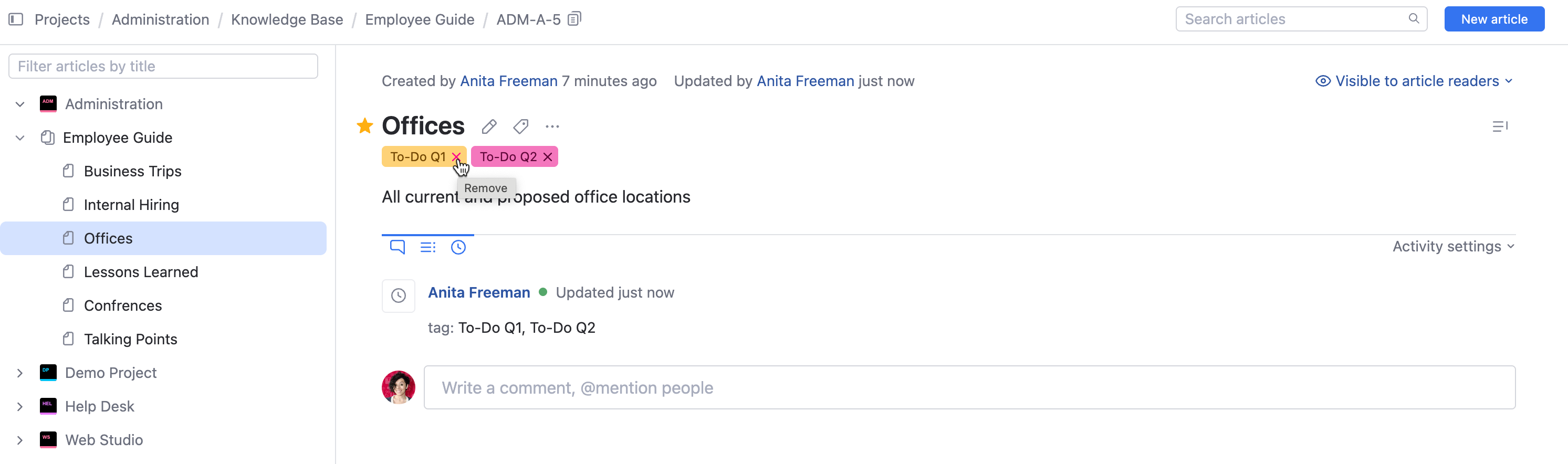Switch to the history clock tab
Viewport: 1568px width, 464px height.
[458, 247]
